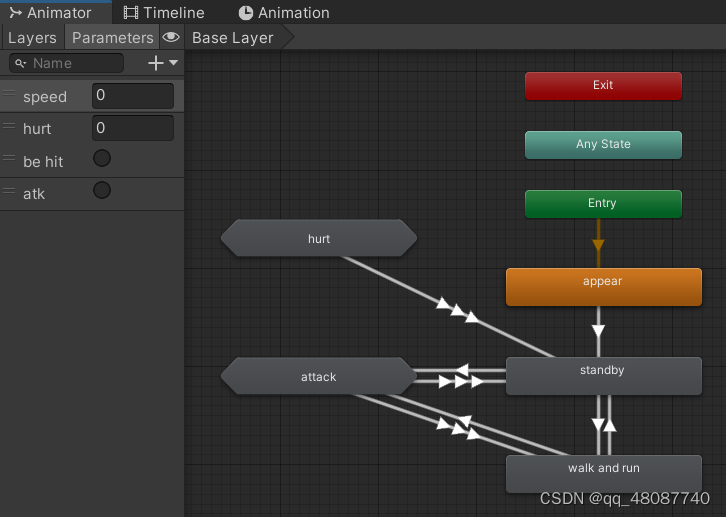Select the standby state node
This screenshot has height=517, width=726.
tap(604, 376)
